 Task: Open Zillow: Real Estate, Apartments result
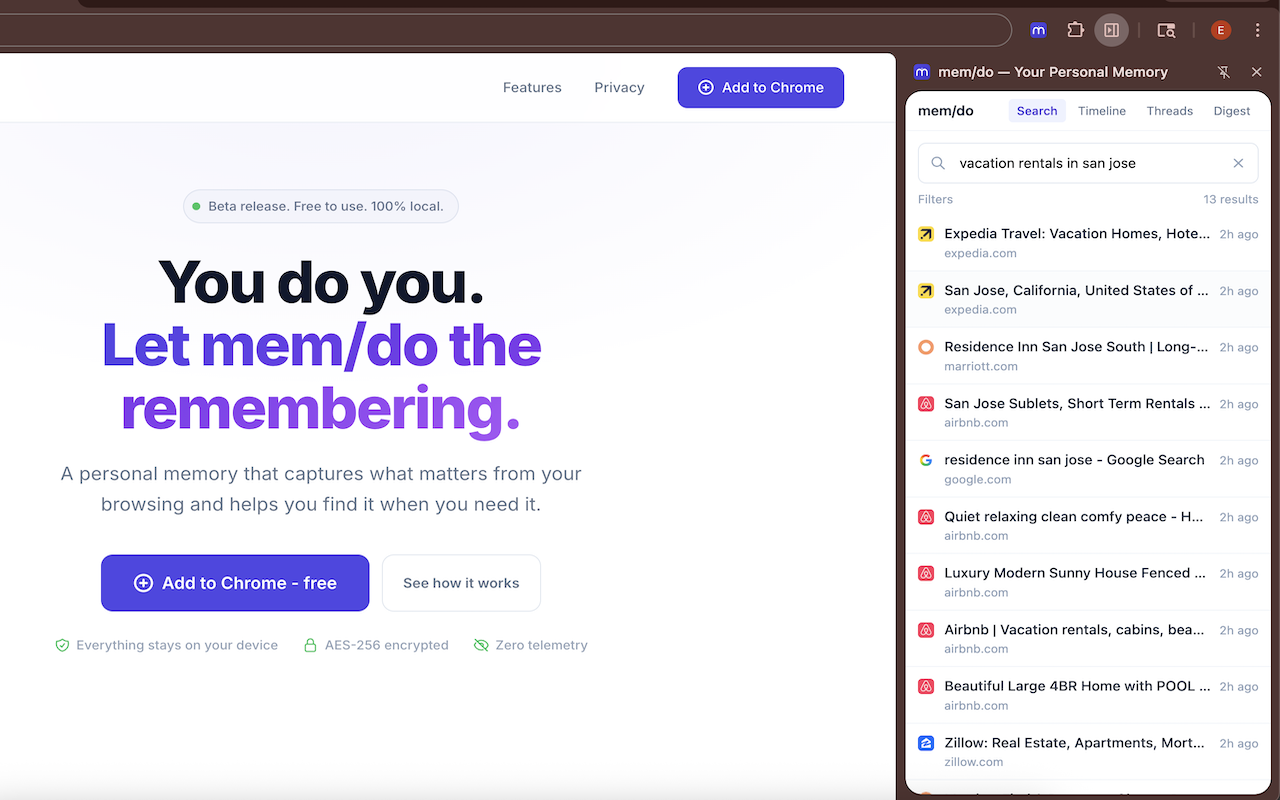click(1088, 751)
